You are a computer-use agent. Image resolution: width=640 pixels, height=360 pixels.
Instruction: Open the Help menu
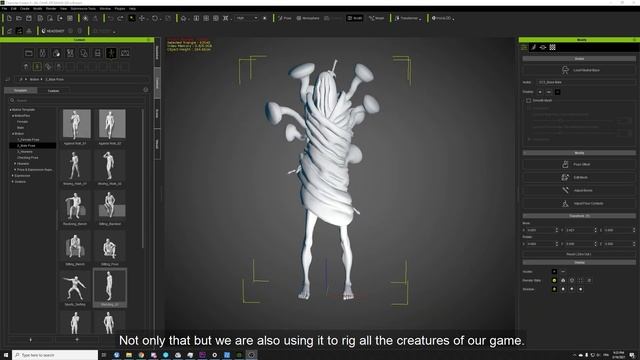coord(132,9)
